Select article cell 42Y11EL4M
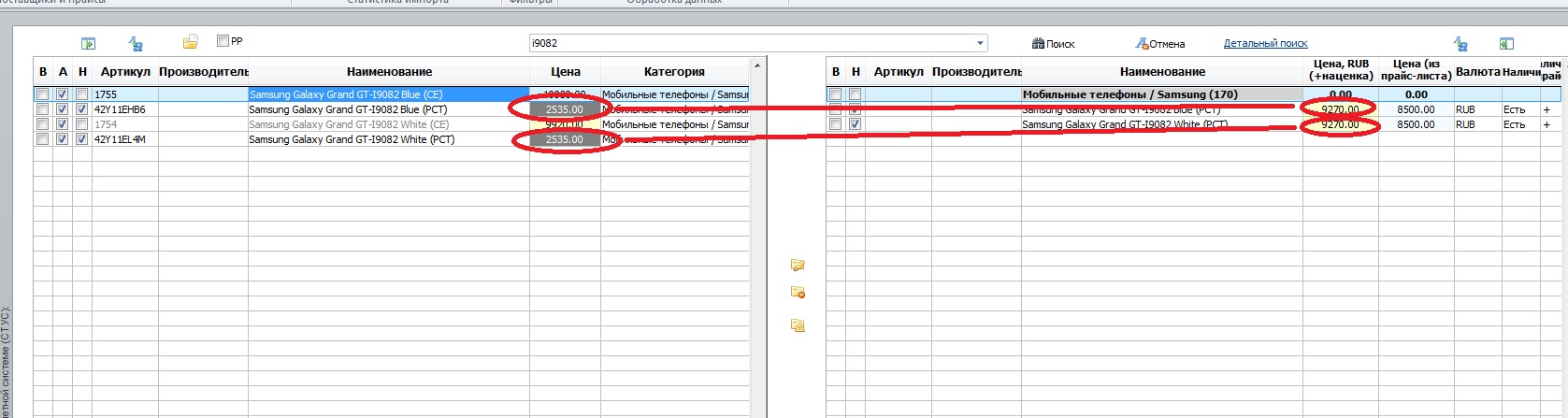 pyautogui.click(x=125, y=139)
